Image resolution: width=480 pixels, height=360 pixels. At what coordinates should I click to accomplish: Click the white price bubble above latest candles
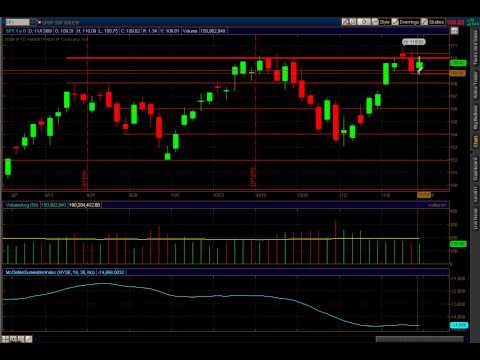[413, 42]
